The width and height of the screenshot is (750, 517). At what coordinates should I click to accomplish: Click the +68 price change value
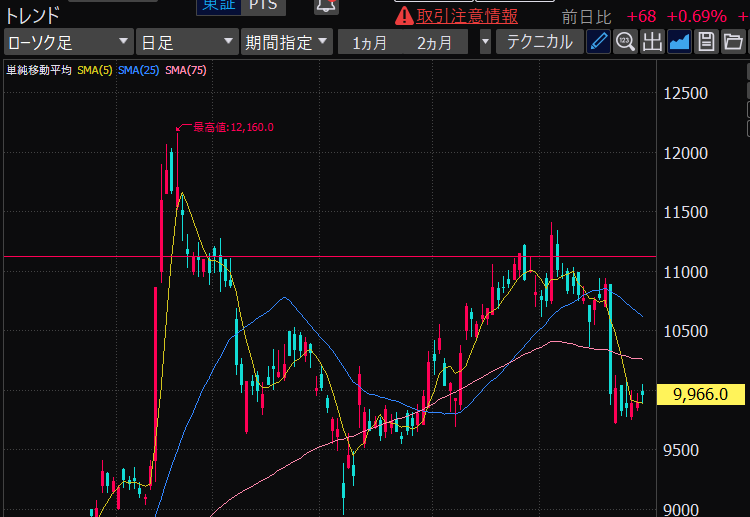[641, 17]
